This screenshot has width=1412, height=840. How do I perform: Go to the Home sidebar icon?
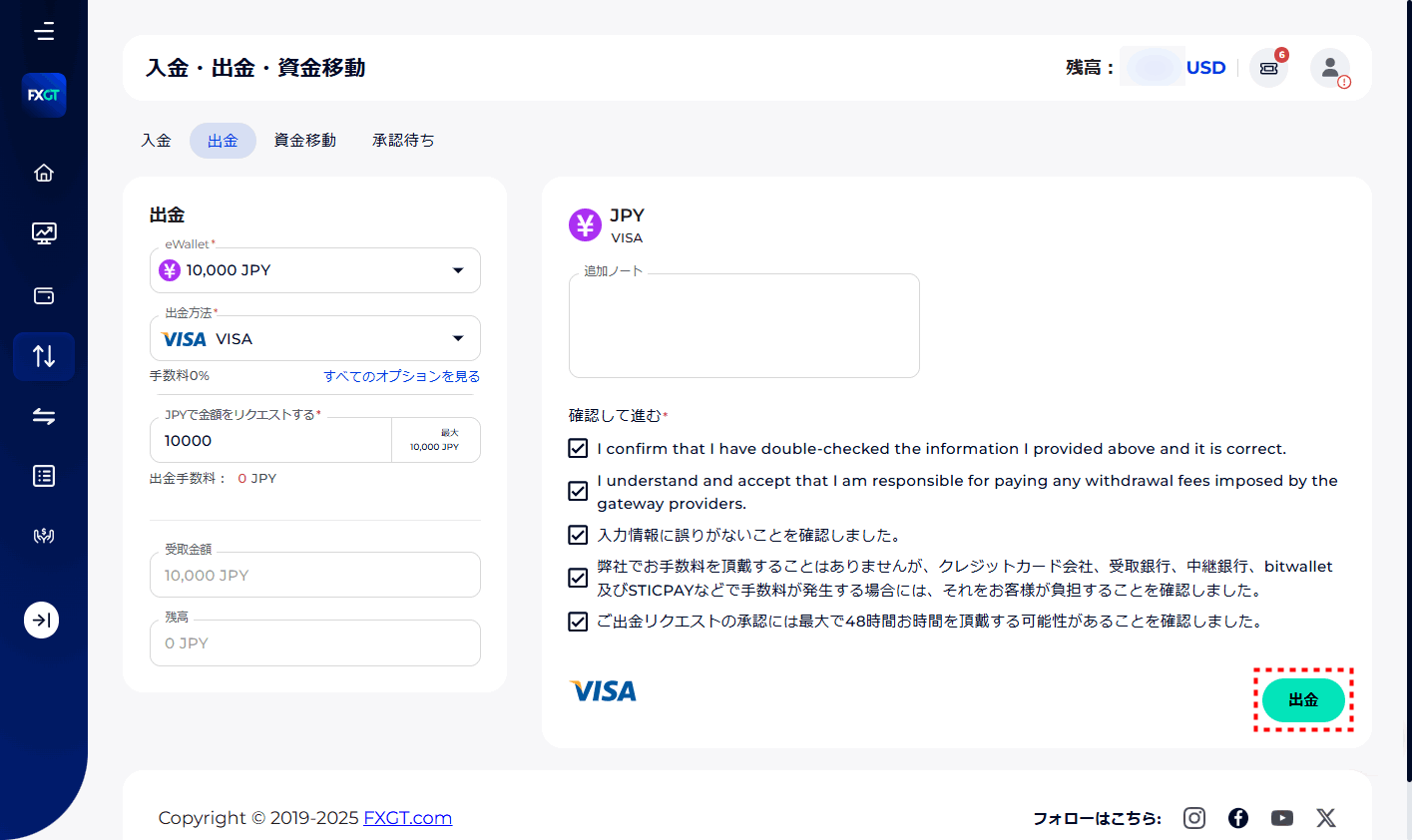coord(44,173)
